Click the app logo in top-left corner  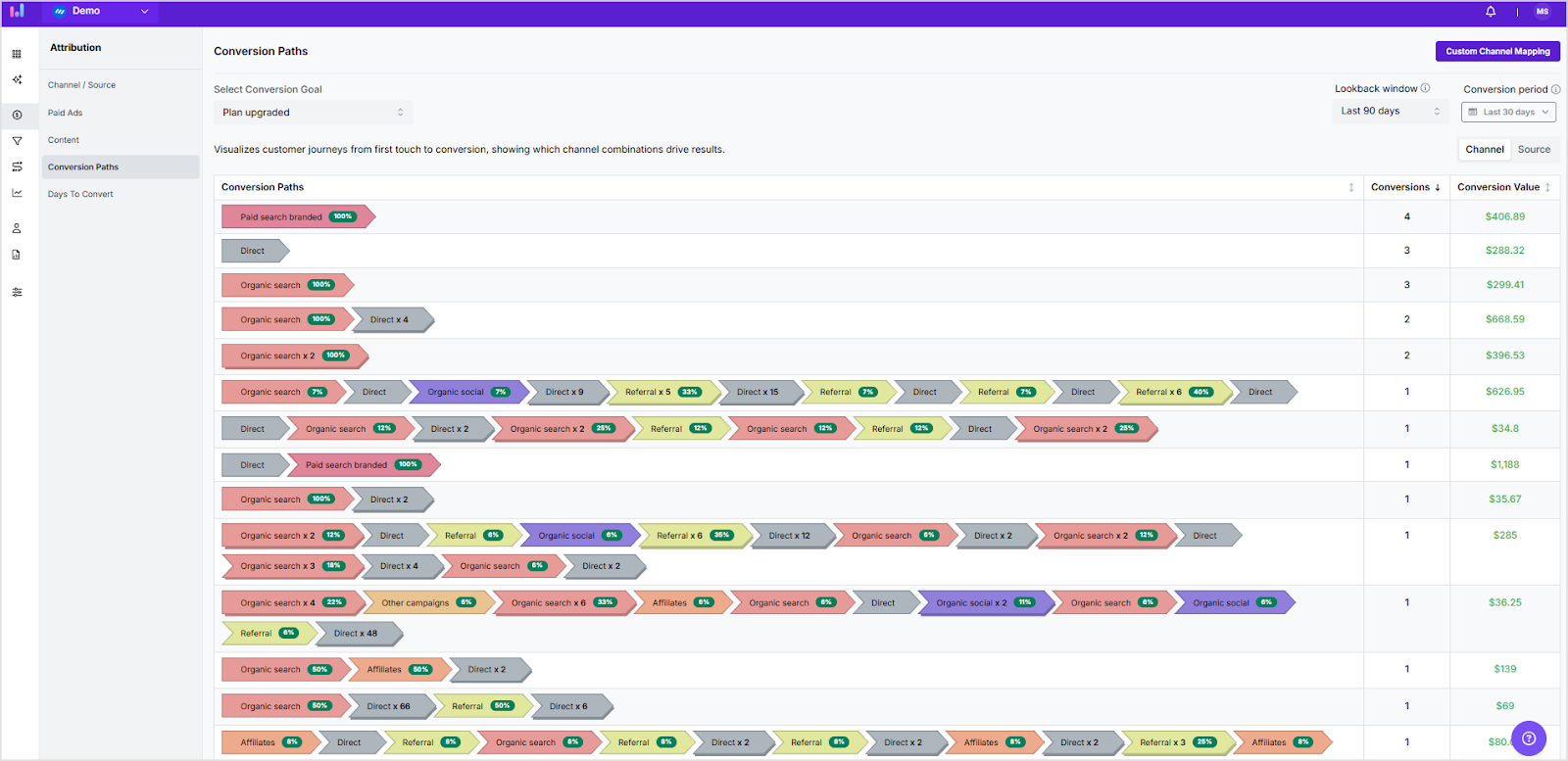(17, 12)
